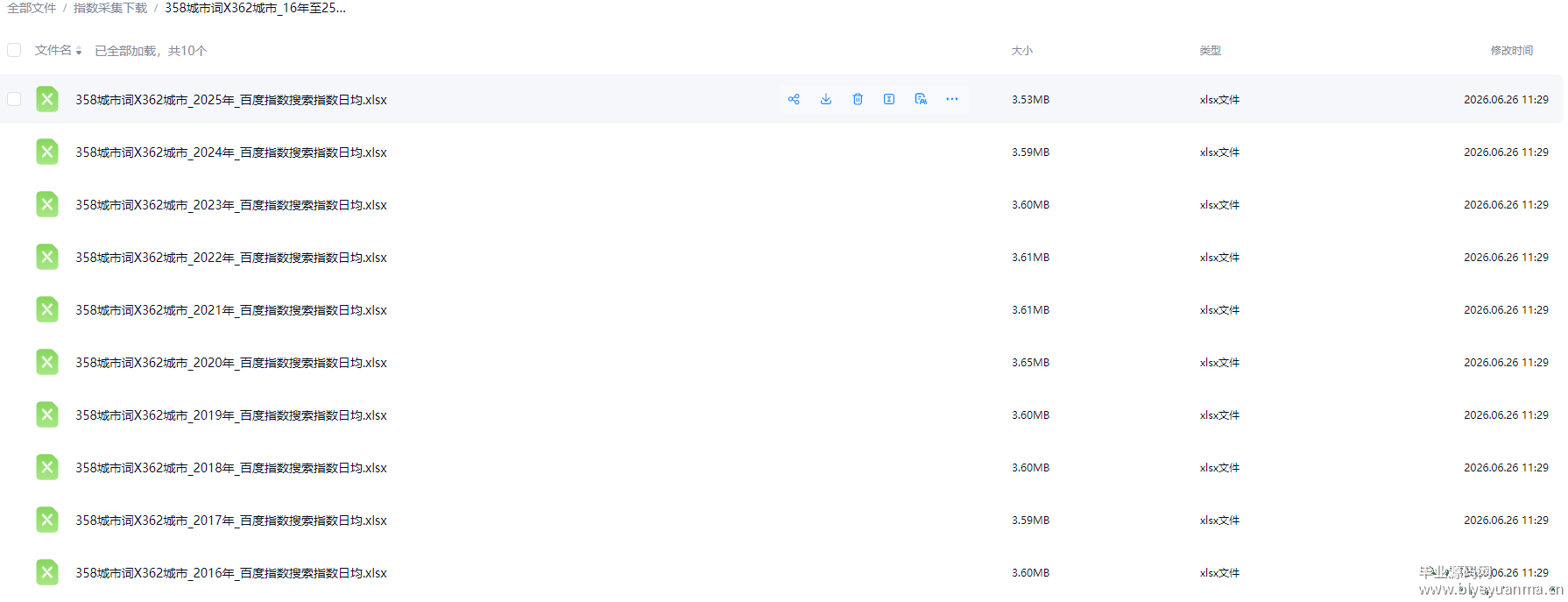Download the 2025年 xlsx file

[x=826, y=99]
